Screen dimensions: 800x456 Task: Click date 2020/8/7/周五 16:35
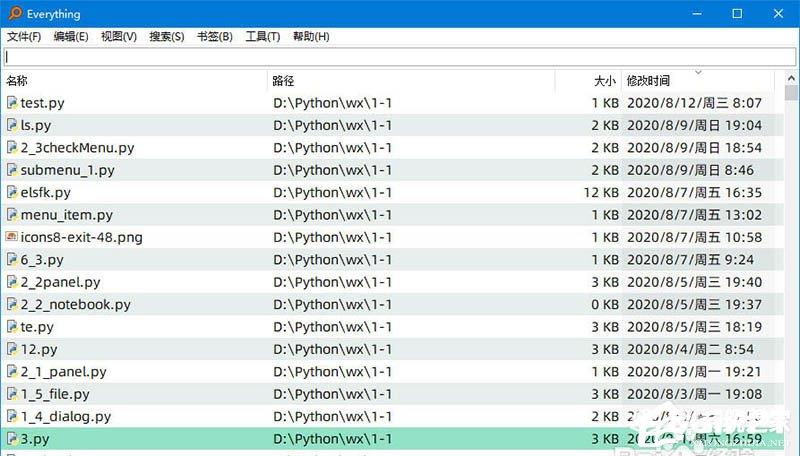point(694,193)
